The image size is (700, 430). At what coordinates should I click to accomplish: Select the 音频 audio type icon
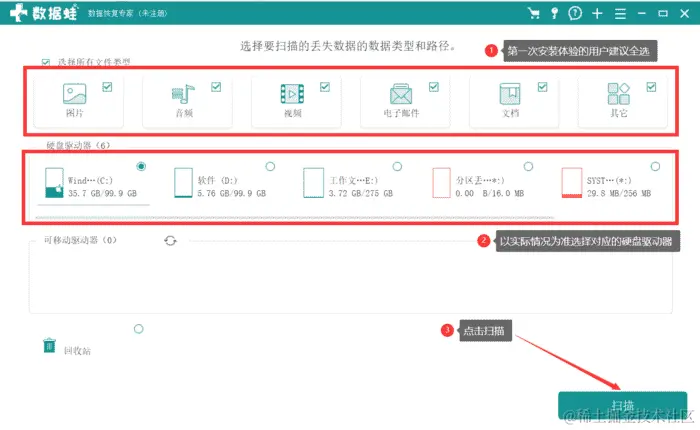point(183,94)
